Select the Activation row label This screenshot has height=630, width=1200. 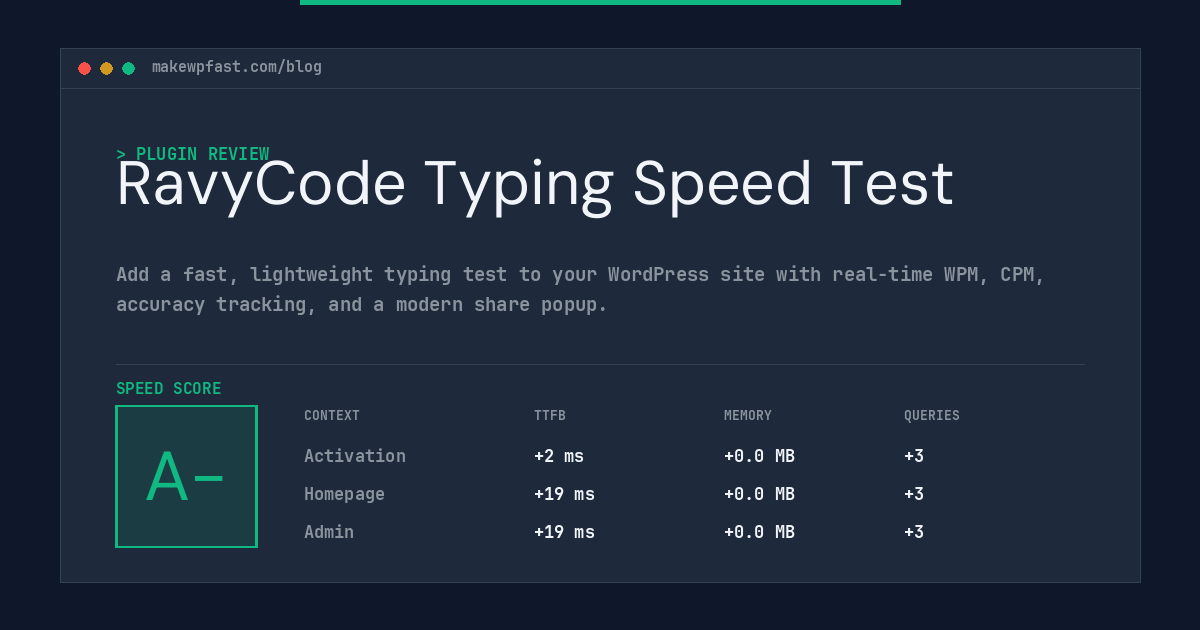pos(355,456)
